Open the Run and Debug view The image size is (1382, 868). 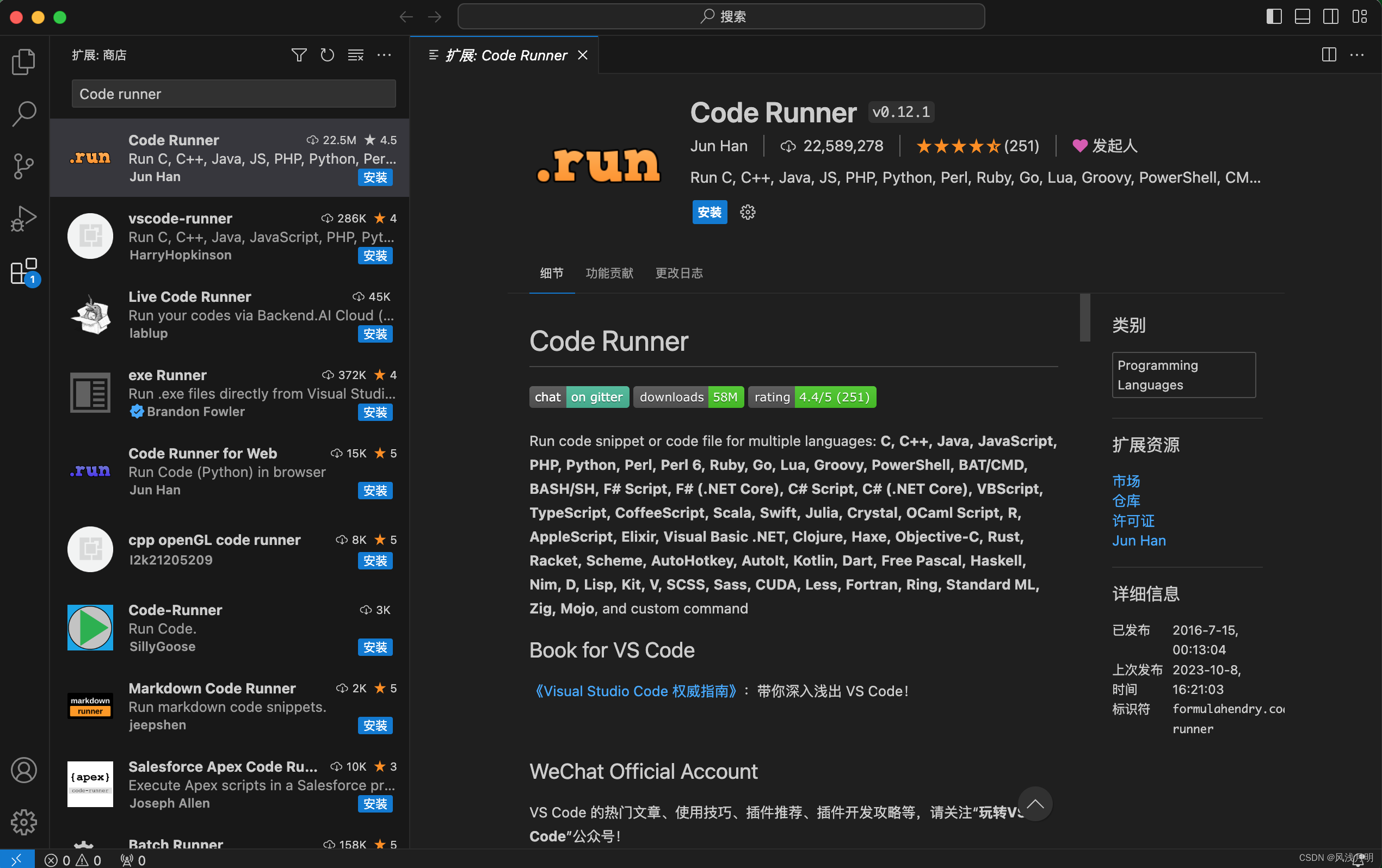[x=23, y=219]
